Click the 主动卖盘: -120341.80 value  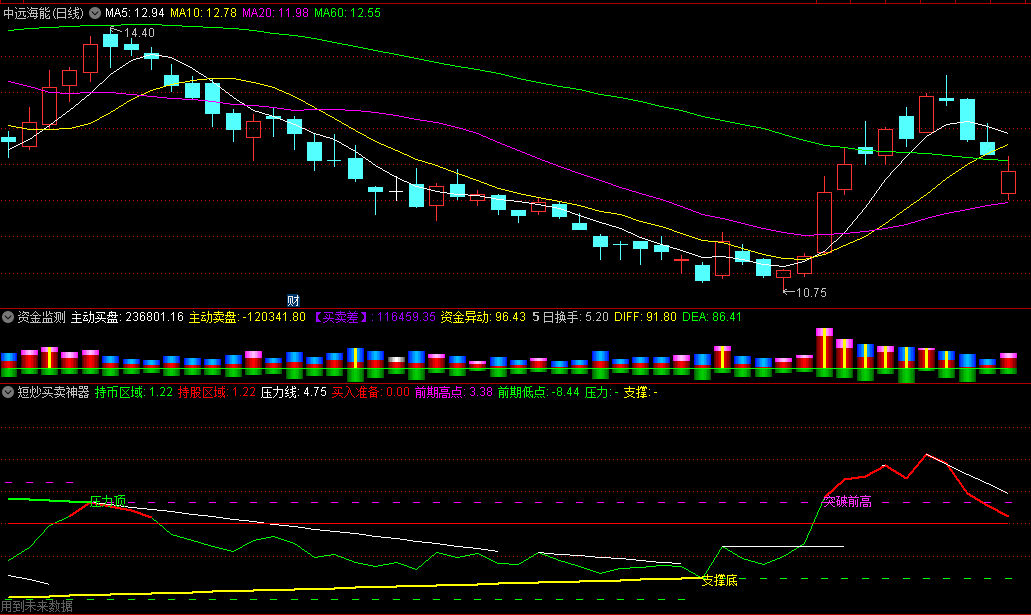coord(247,317)
